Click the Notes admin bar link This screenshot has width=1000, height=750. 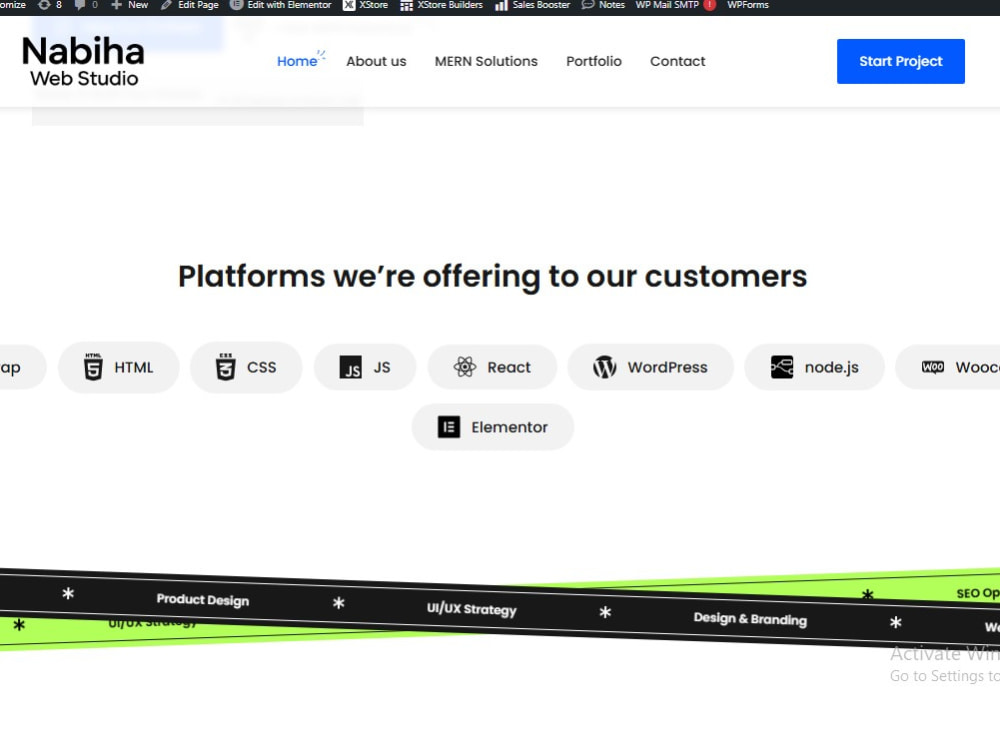point(612,5)
